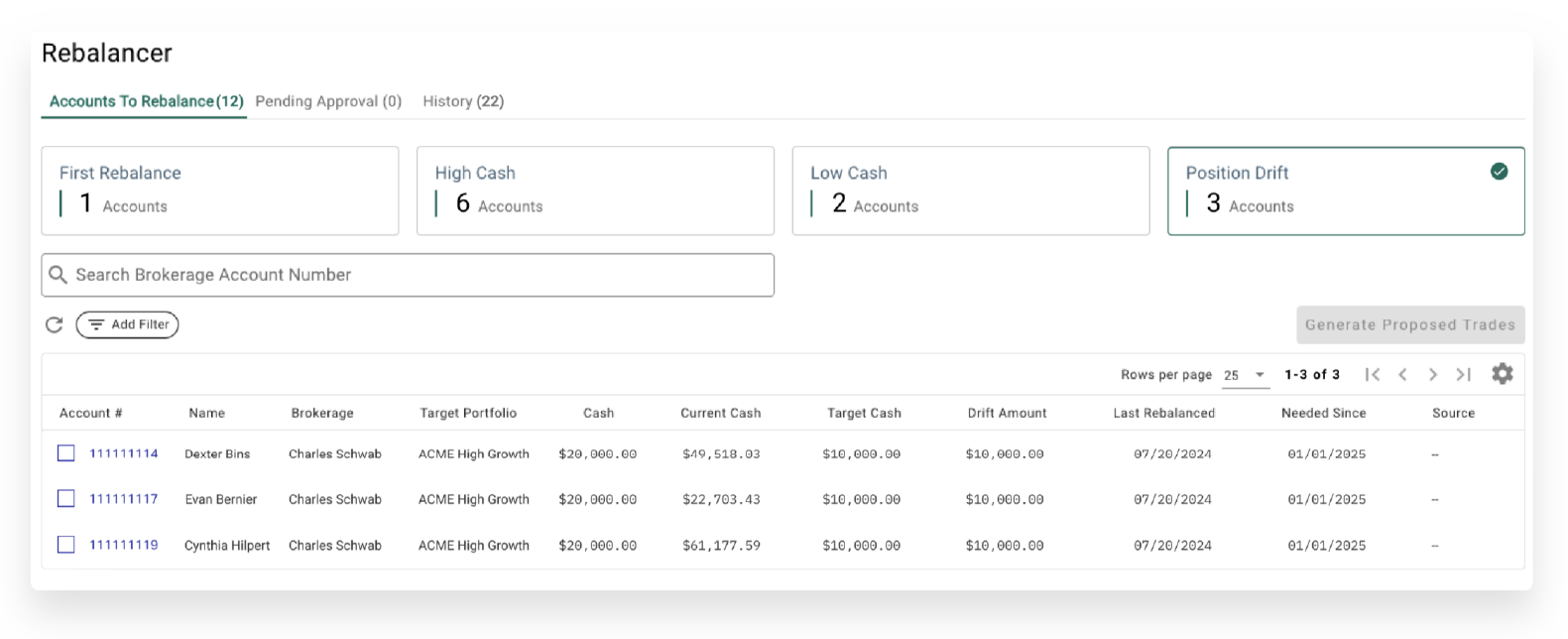Select the High Cash accounts card
This screenshot has width=1568, height=639.
[x=595, y=191]
